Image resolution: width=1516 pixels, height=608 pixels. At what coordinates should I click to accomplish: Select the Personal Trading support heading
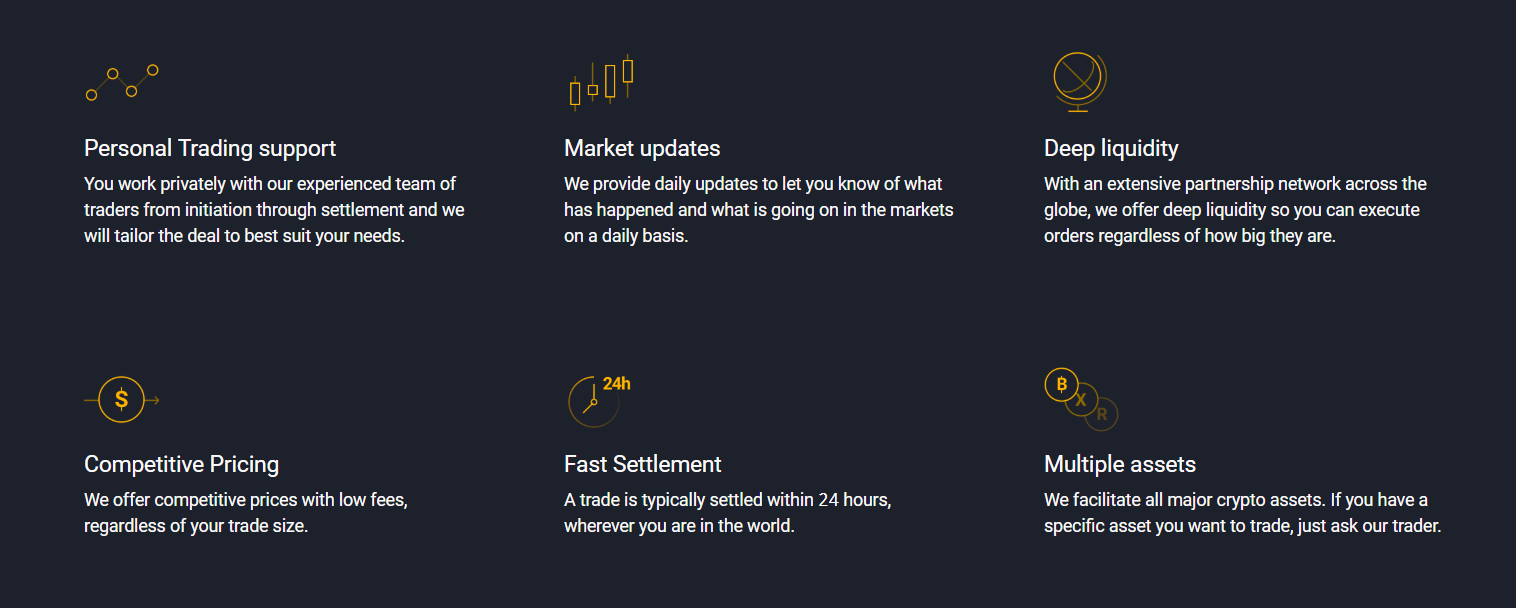point(210,148)
